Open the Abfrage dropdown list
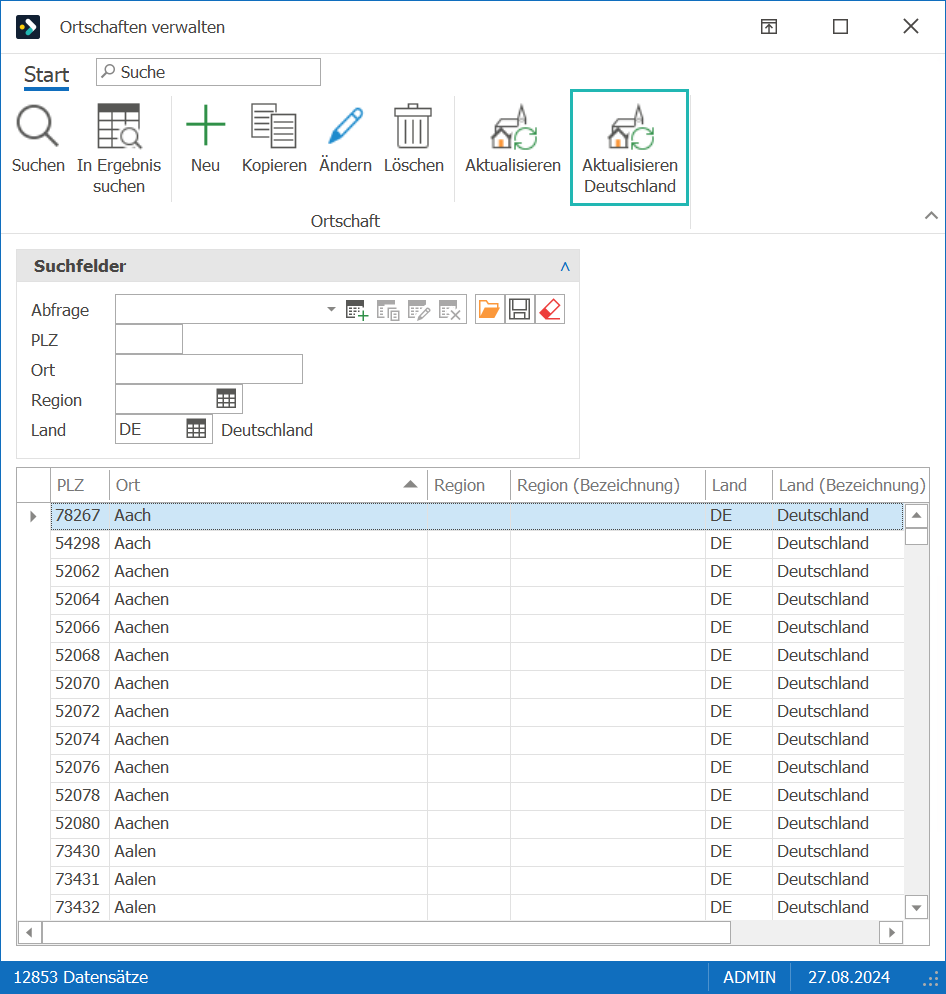This screenshot has width=946, height=994. click(x=331, y=309)
